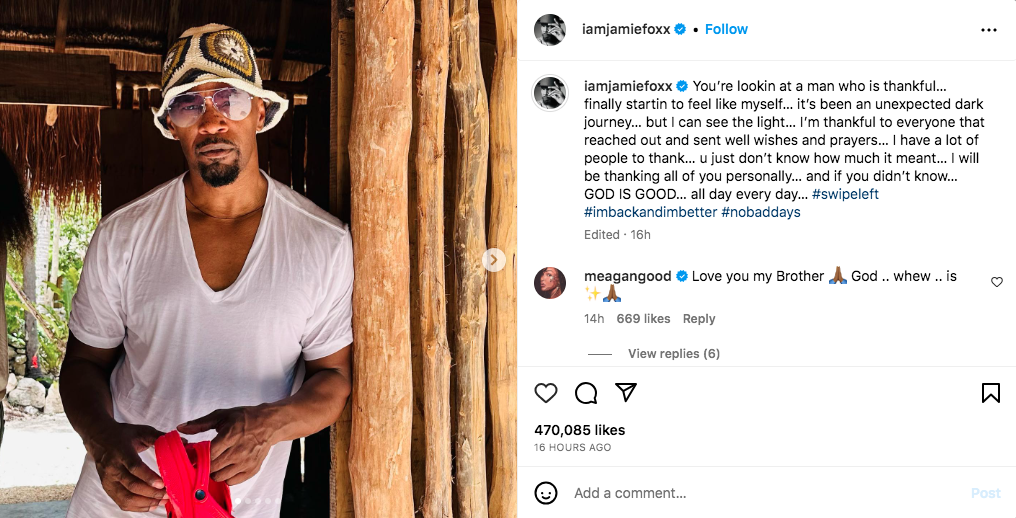Open the #imbackandimbetter hashtag link
Screen dimensions: 1016x518
(x=650, y=212)
